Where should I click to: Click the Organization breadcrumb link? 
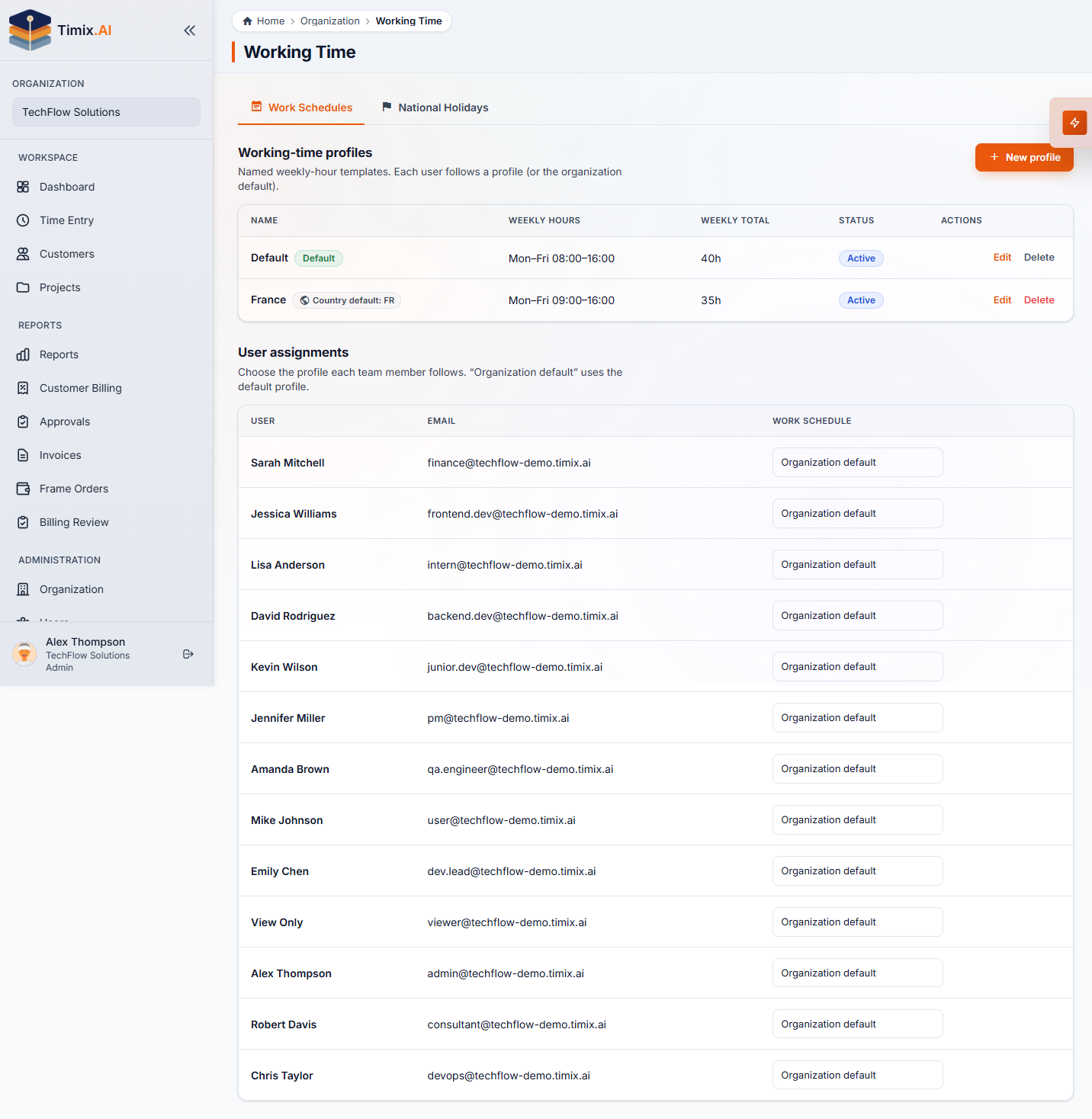[330, 21]
